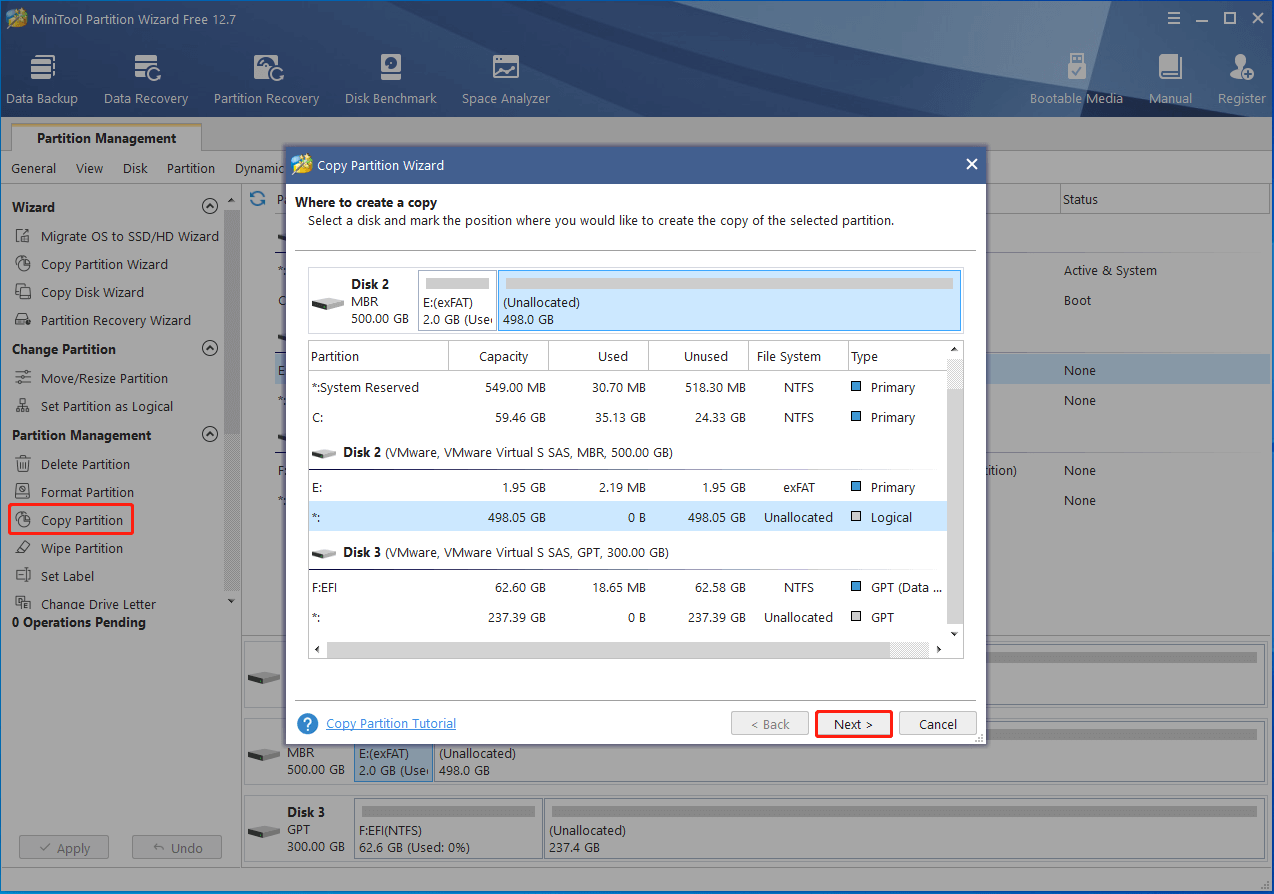Screen dimensions: 1274x894
Task: Click the Disk 2 header row in the list
Action: tap(627, 453)
